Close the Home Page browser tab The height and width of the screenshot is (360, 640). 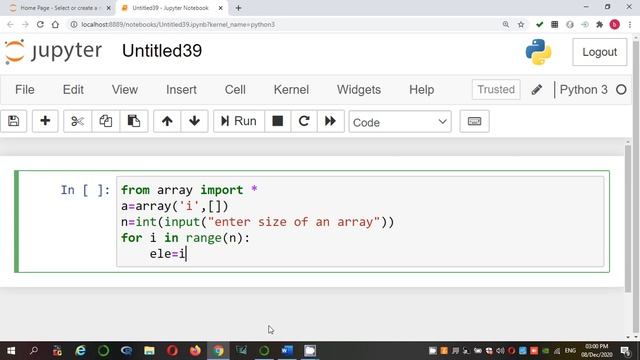(109, 8)
